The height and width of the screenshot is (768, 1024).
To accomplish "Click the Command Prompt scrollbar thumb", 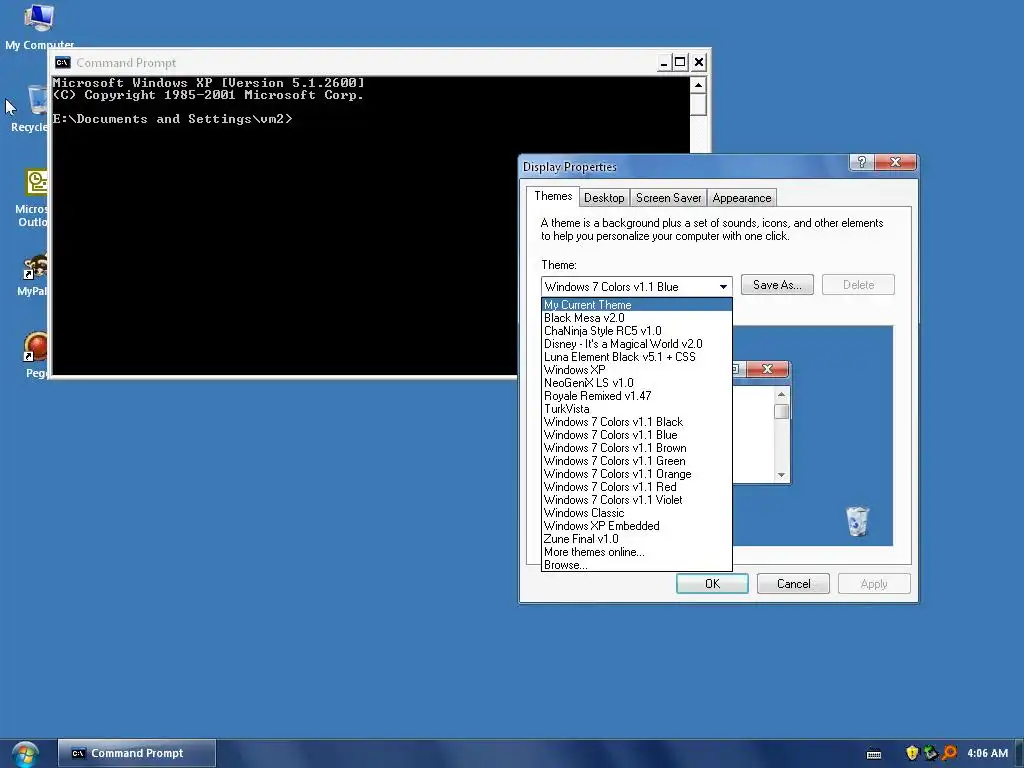I will pyautogui.click(x=698, y=104).
